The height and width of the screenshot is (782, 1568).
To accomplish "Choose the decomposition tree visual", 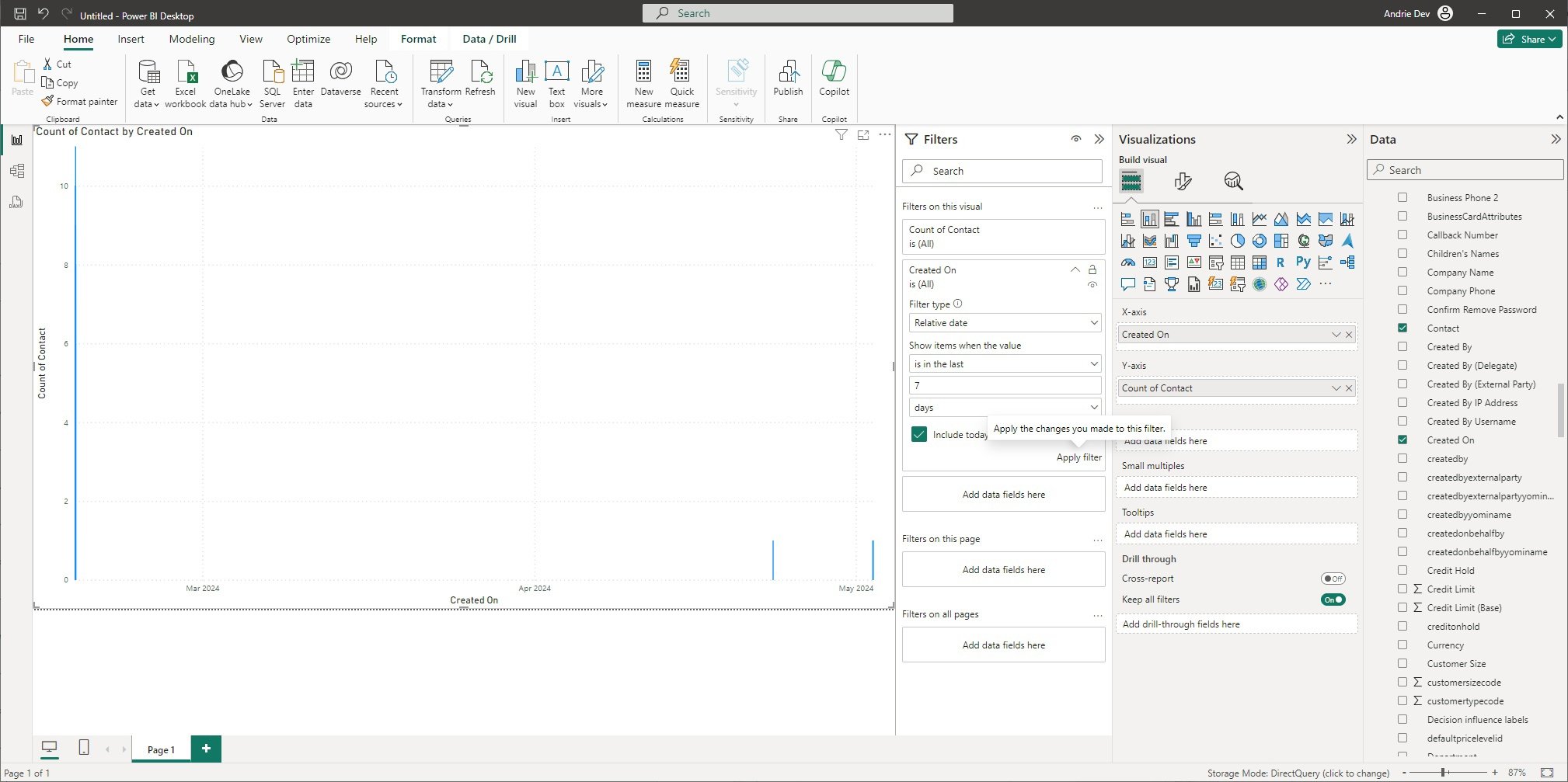I will 1347,262.
